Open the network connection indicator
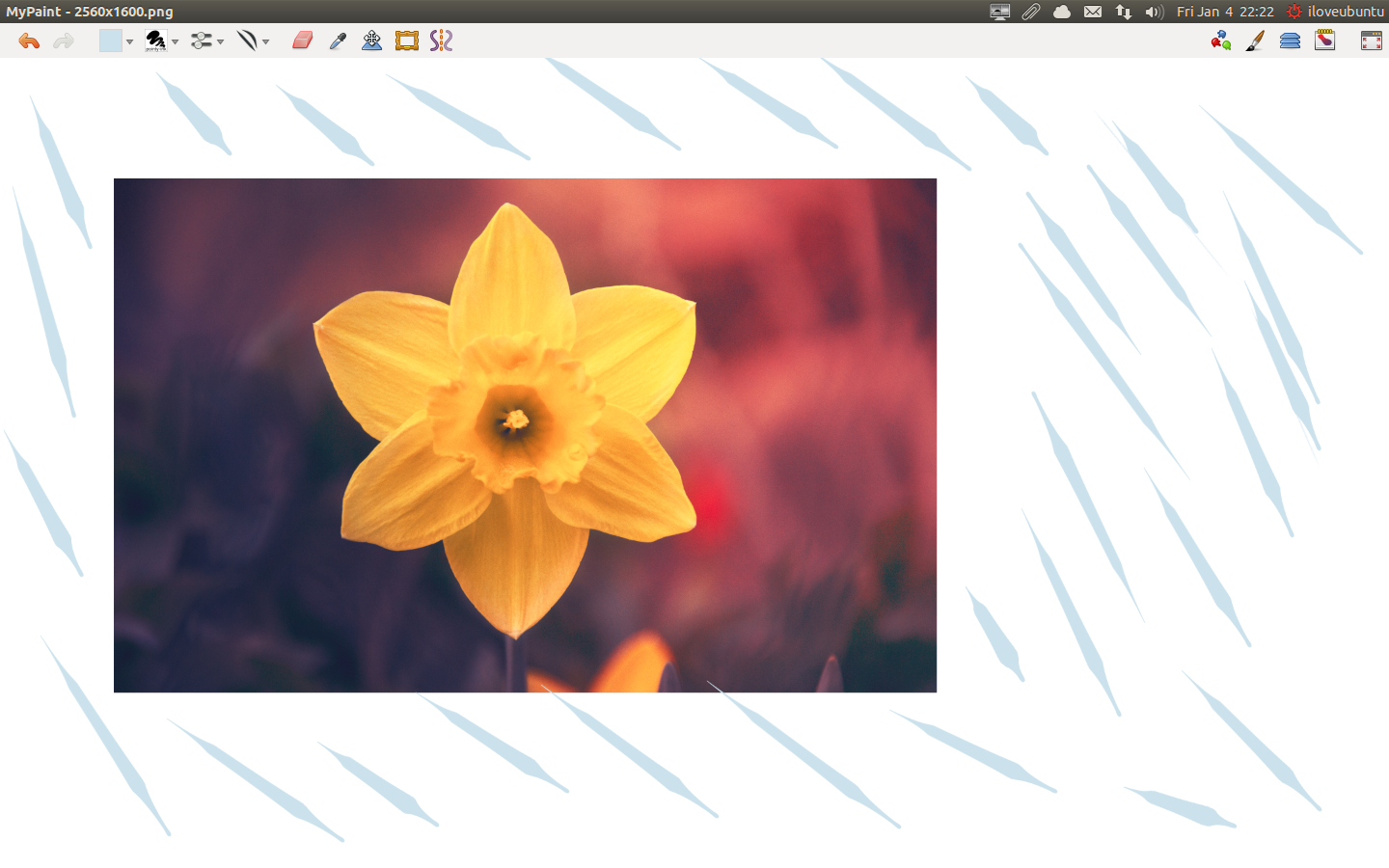This screenshot has width=1389, height=868. coord(1124,12)
